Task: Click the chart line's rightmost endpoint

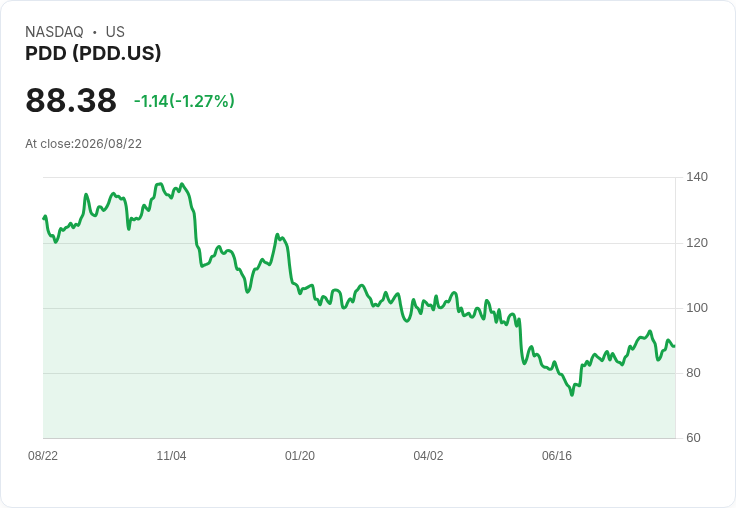Action: 675,346
